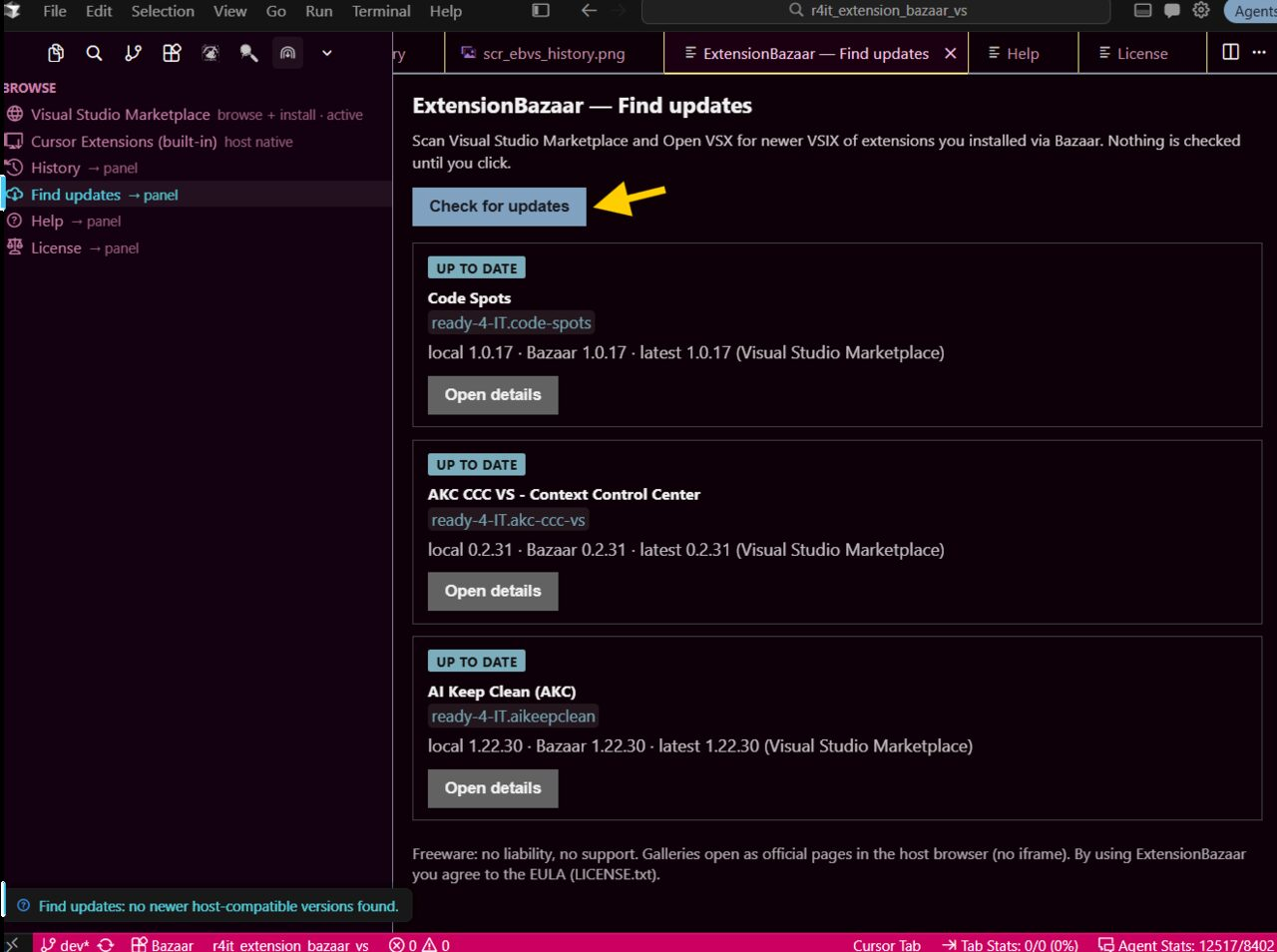Click the ready-4-IT.akc-ccc-vs identifier
1277x952 pixels.
click(x=508, y=520)
